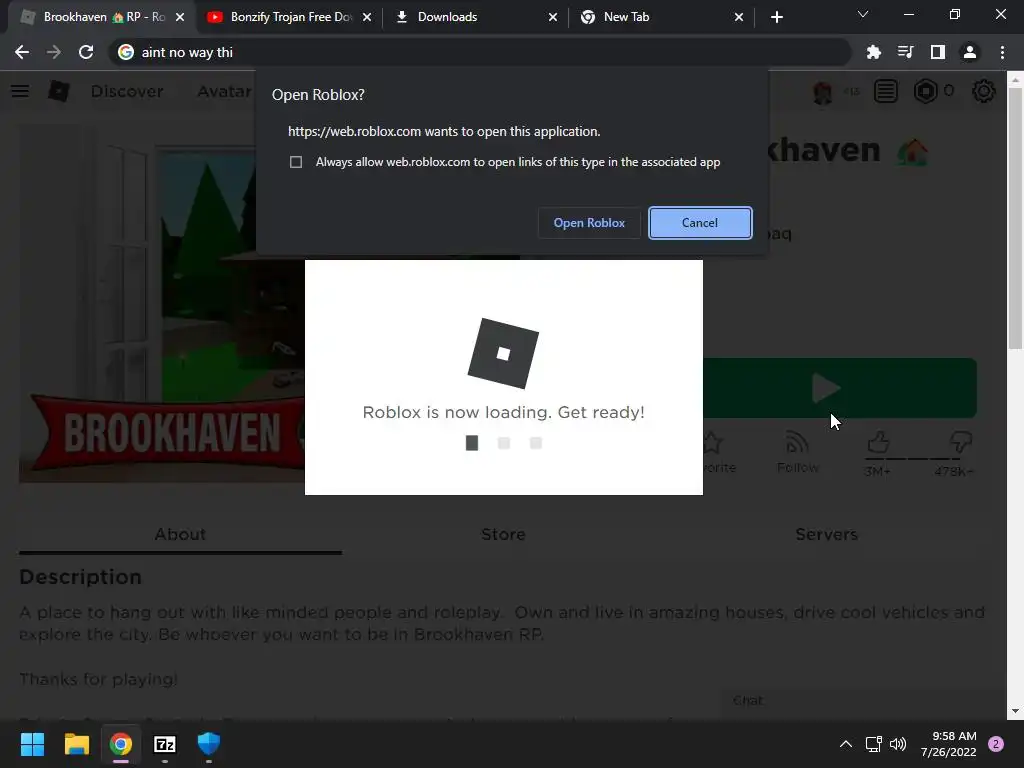Image resolution: width=1024 pixels, height=768 pixels.
Task: Select the Servers tab
Action: click(826, 535)
